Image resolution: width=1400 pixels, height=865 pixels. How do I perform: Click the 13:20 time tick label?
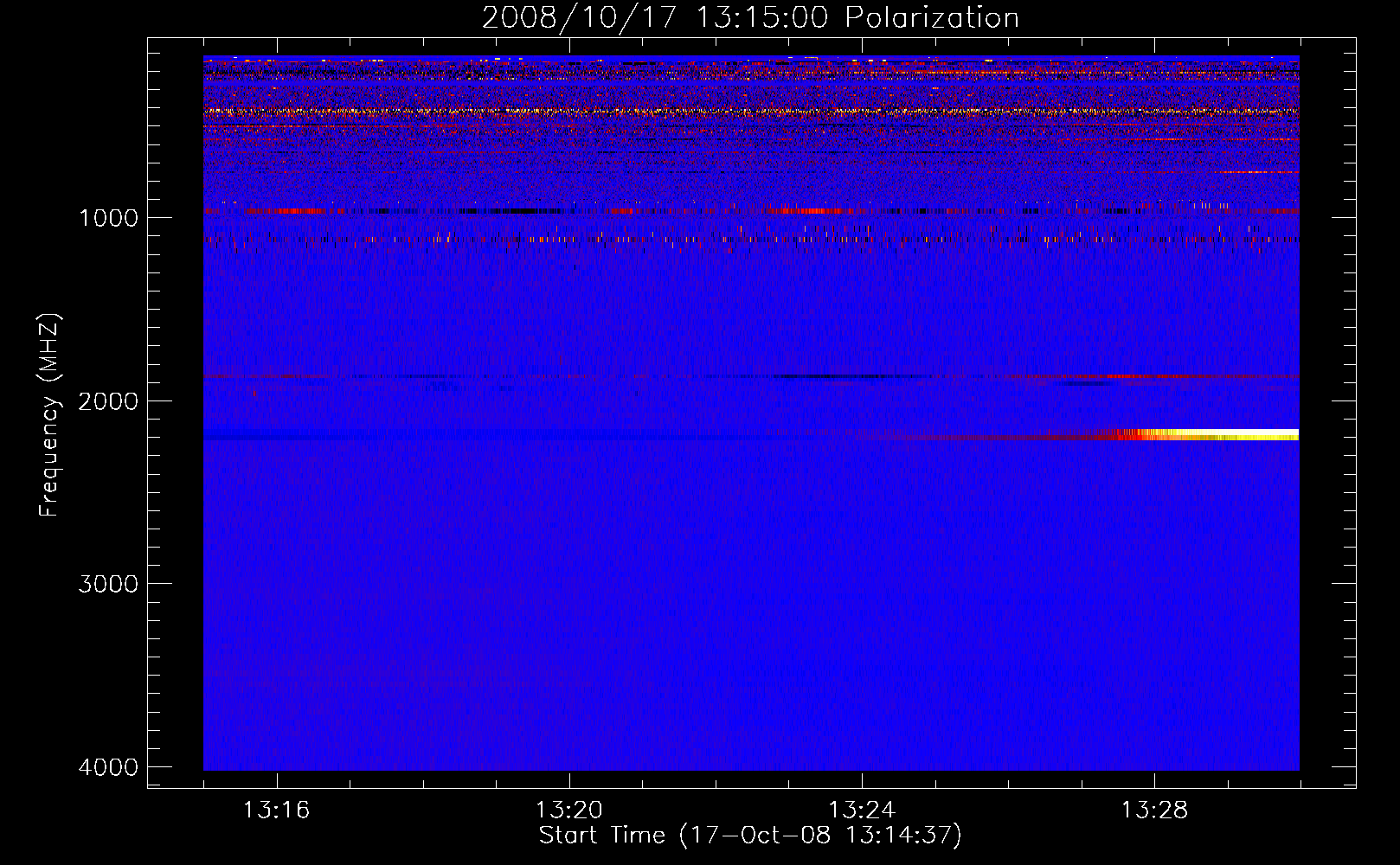[568, 811]
